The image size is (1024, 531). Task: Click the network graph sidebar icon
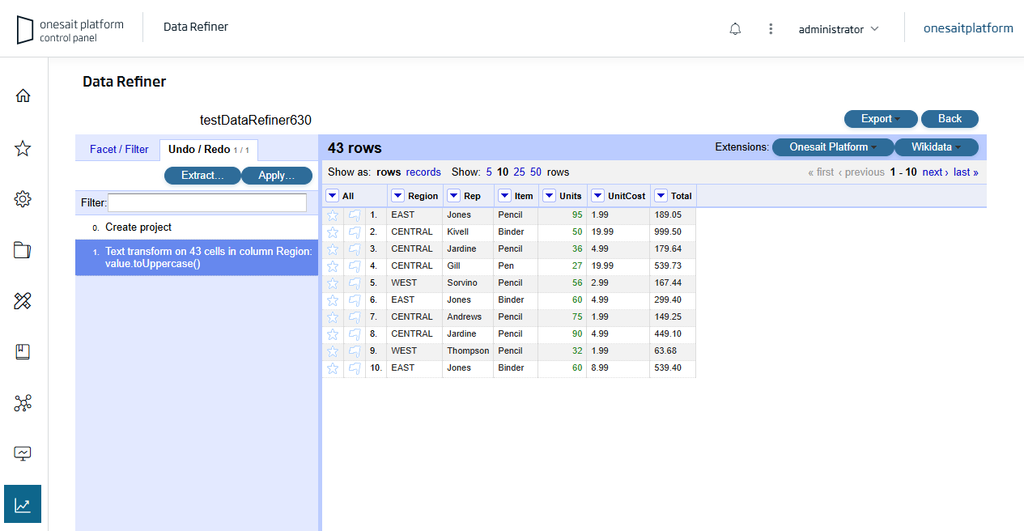23,403
